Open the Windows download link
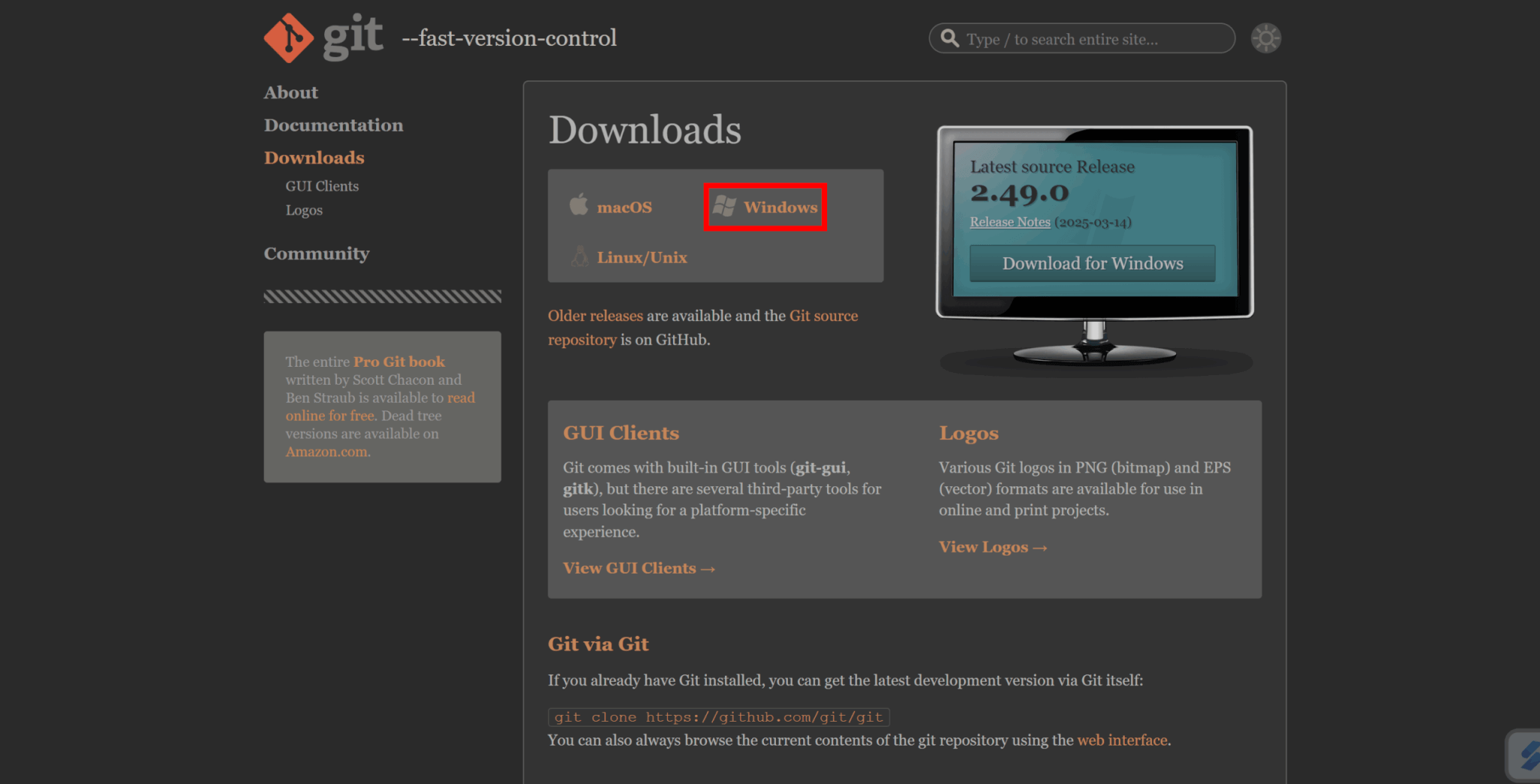 coord(781,207)
